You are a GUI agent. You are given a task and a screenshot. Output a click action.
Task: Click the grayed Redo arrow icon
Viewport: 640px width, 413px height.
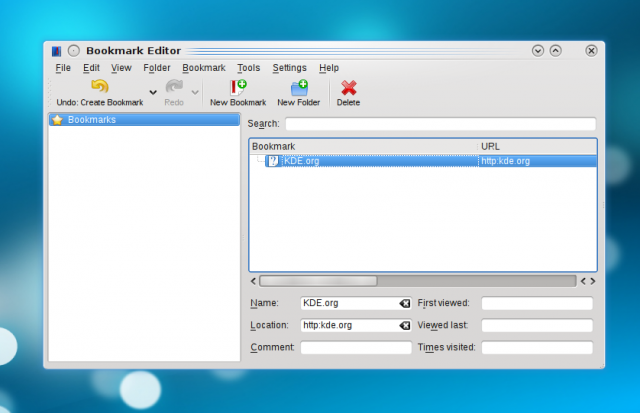(x=174, y=88)
